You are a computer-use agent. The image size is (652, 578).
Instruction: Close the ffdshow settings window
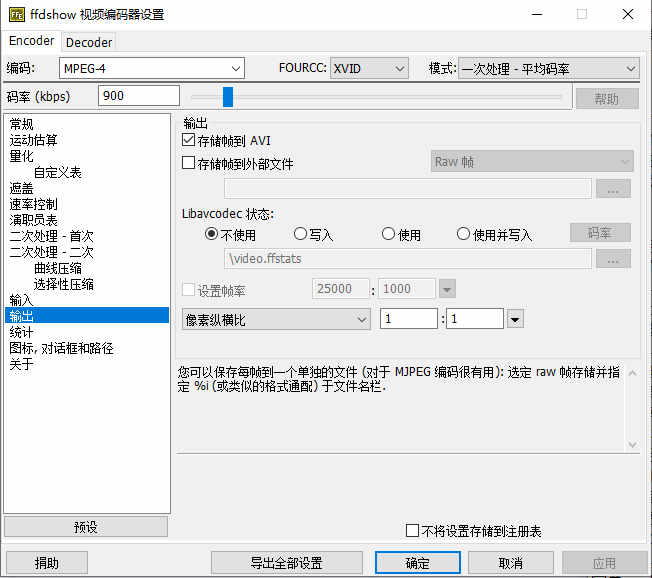pos(628,15)
